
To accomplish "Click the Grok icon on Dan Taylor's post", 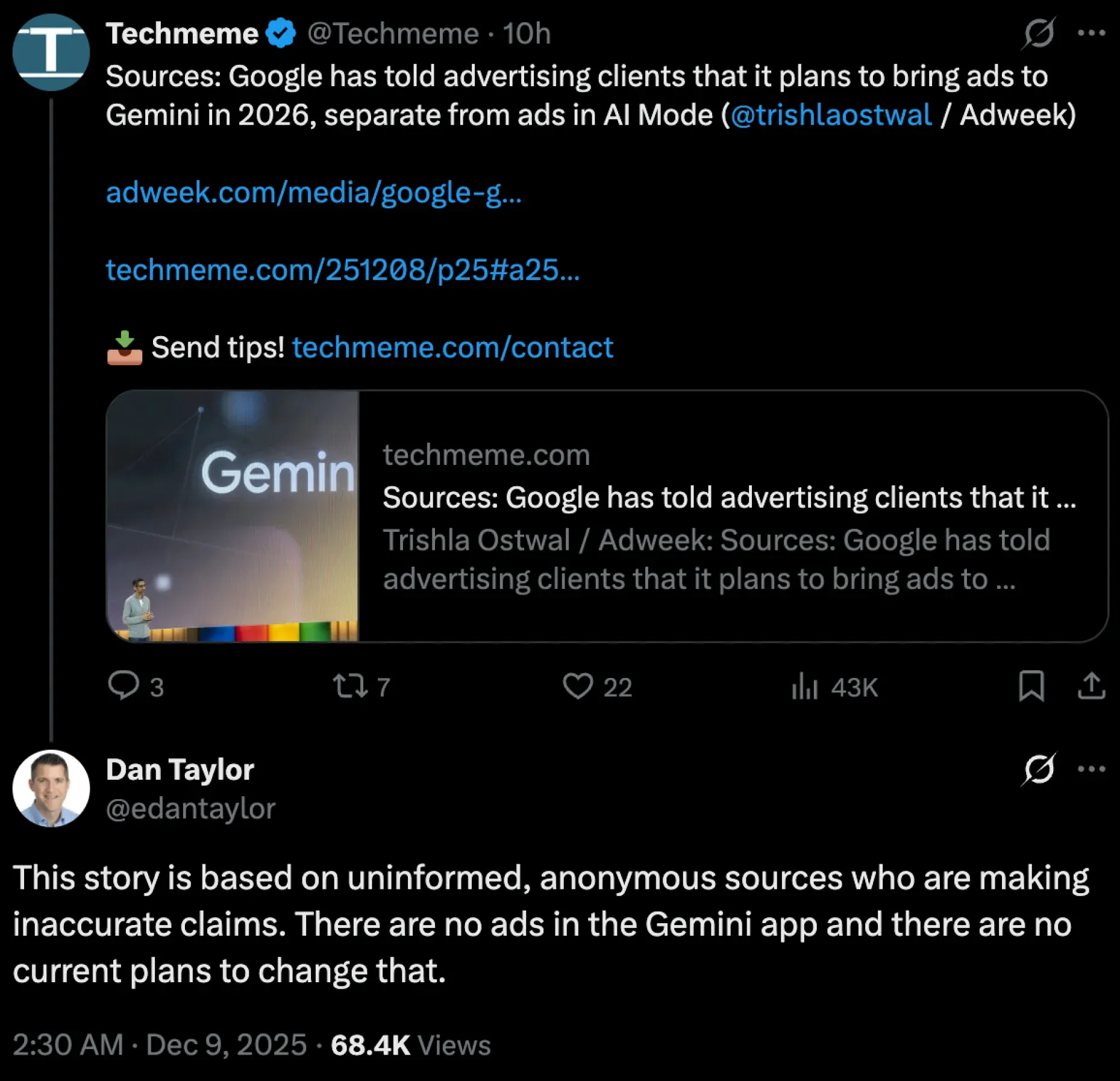I will pos(1039,769).
